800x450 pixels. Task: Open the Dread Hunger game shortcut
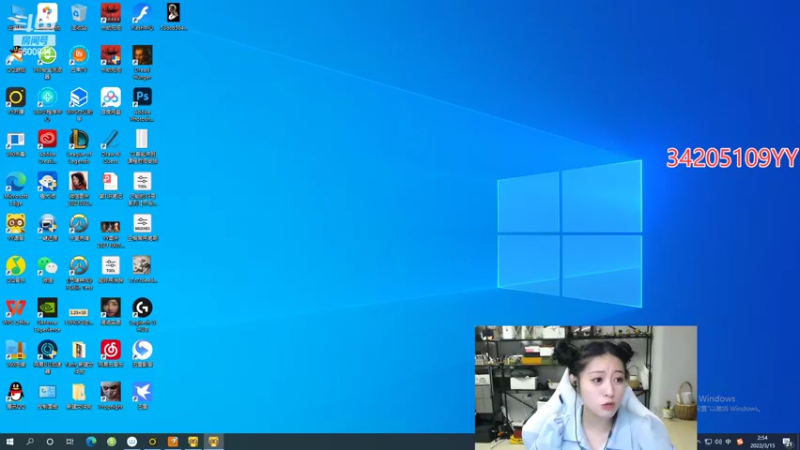[142, 62]
